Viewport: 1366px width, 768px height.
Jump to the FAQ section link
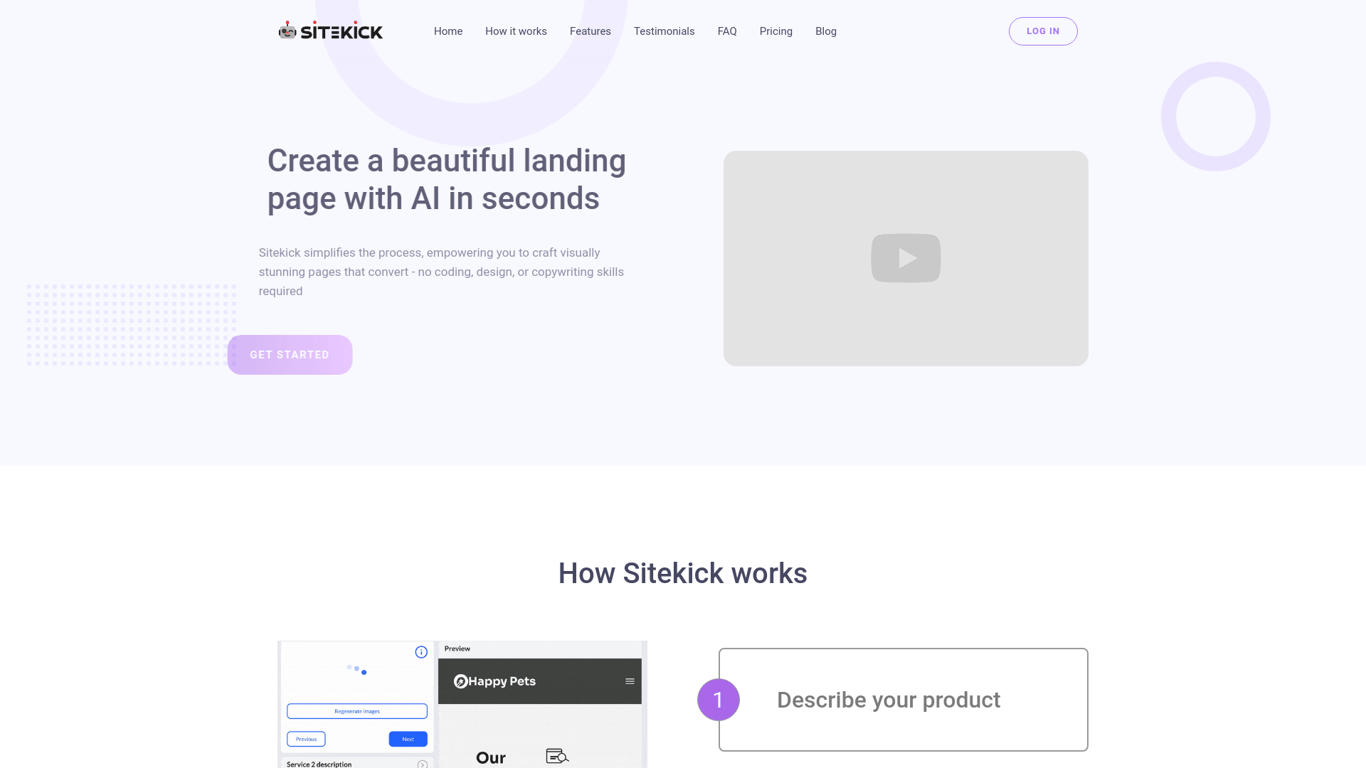(727, 31)
